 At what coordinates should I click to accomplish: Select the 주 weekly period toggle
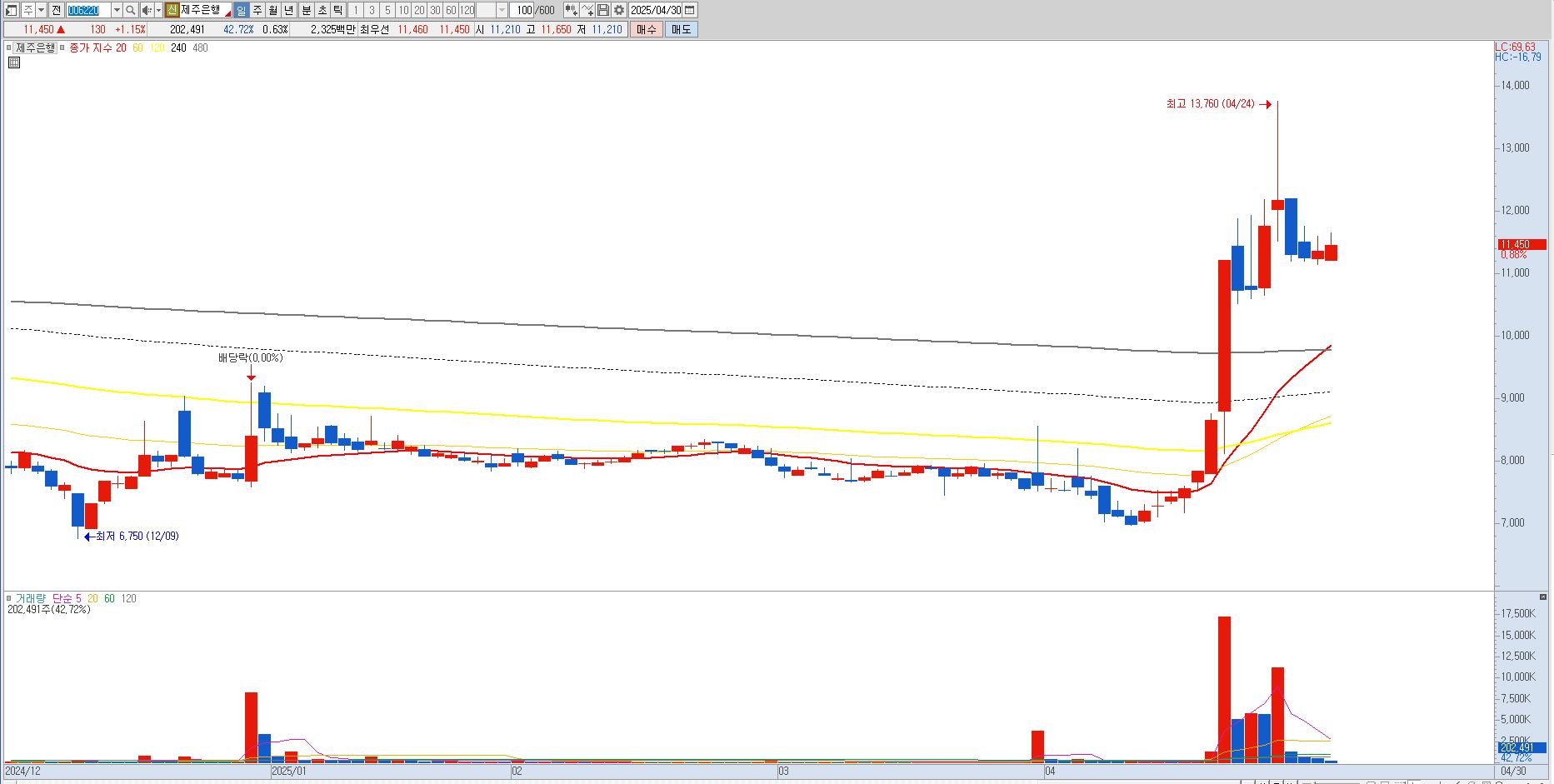[x=257, y=10]
